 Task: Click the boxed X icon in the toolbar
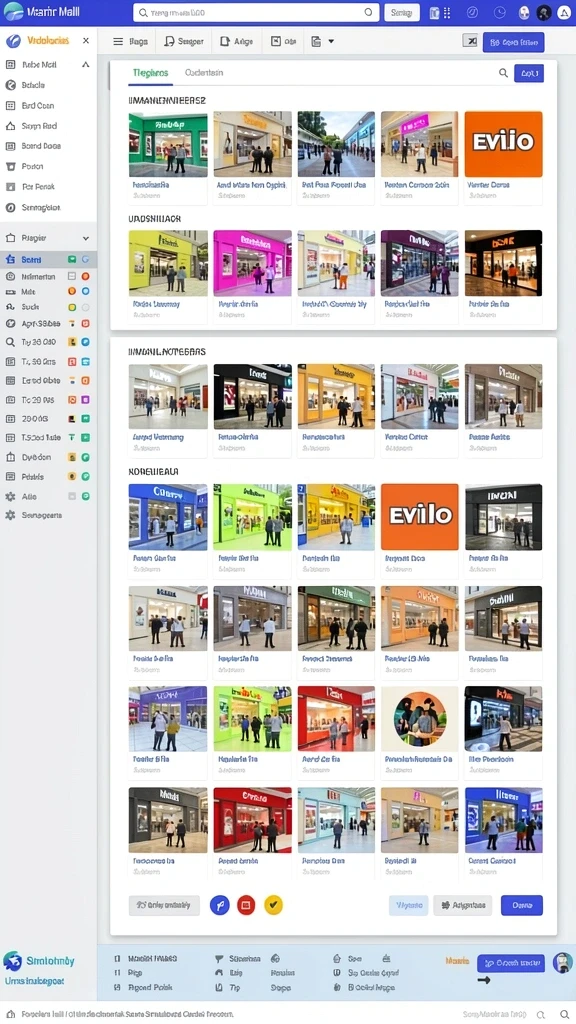(470, 41)
